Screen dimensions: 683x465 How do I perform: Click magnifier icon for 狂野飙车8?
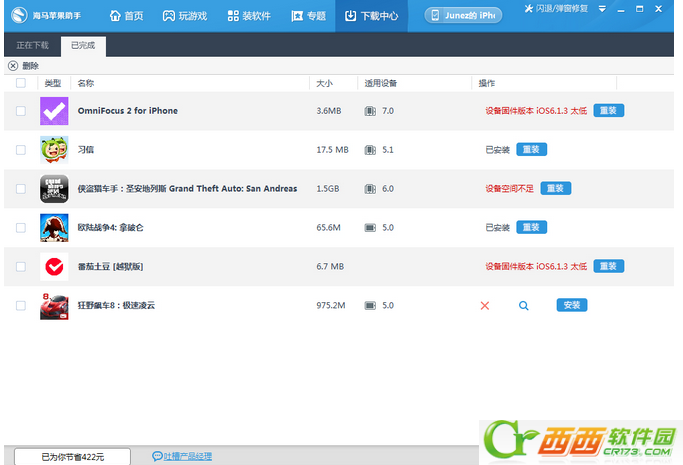pyautogui.click(x=524, y=306)
